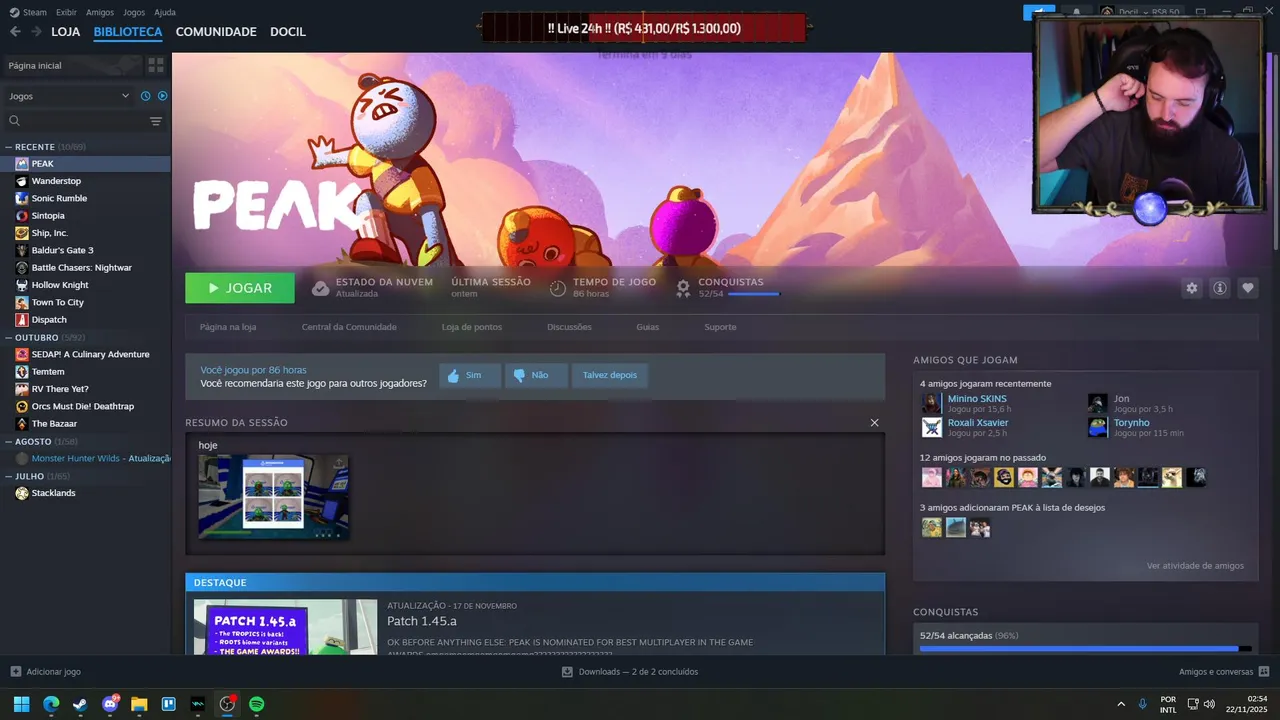Collapse the OUTUBRO section
This screenshot has height=720, width=1280.
[9, 338]
